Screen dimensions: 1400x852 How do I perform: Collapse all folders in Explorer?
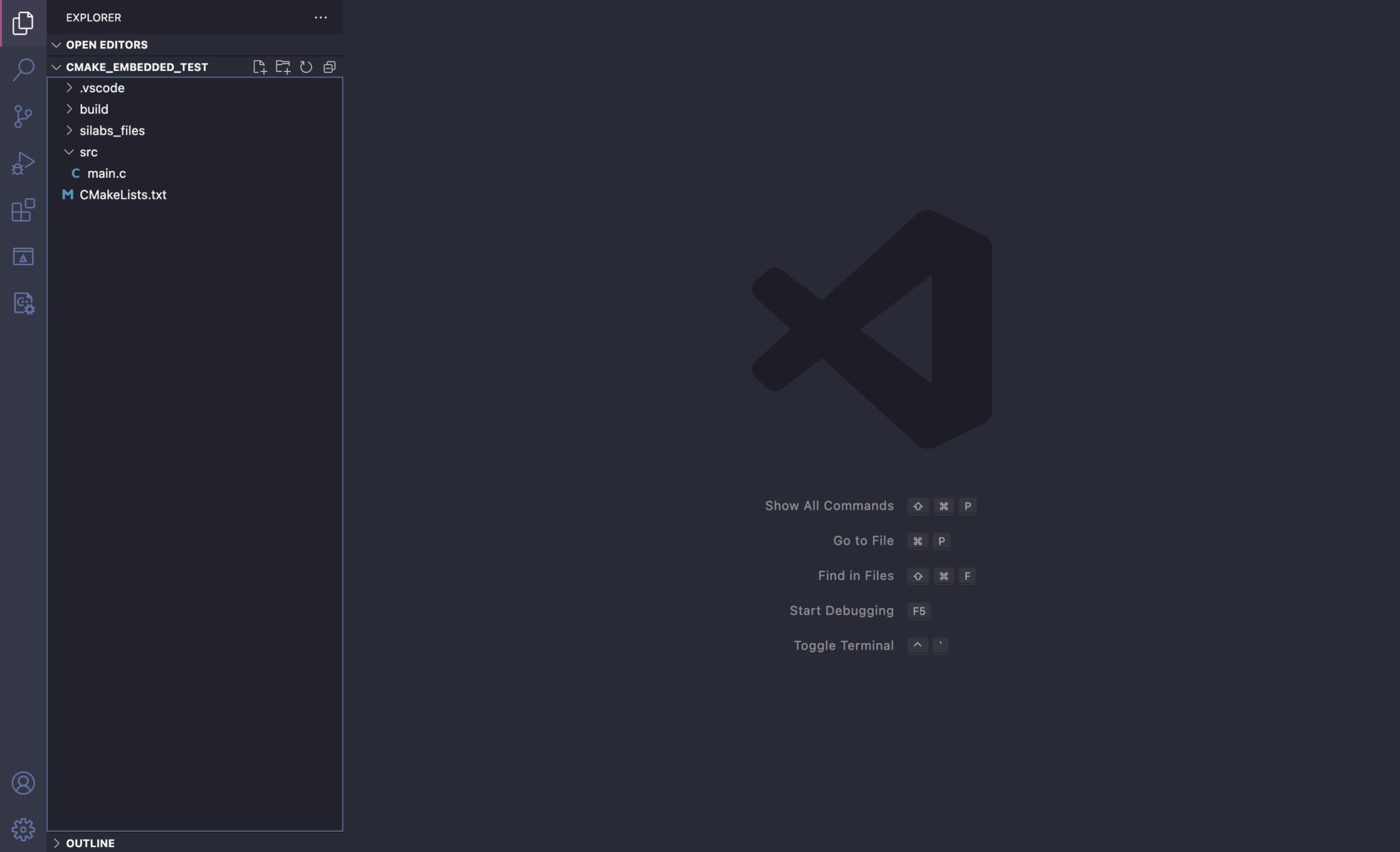coord(329,66)
